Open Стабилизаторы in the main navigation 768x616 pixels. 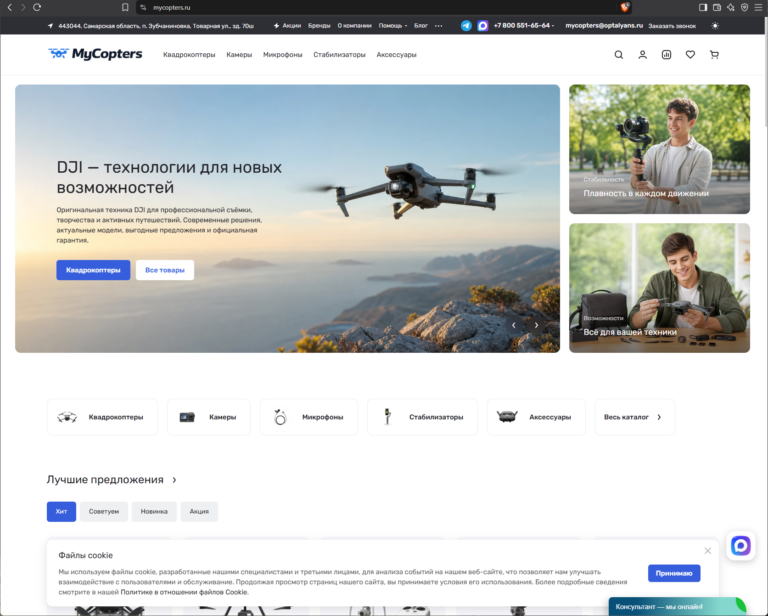click(x=339, y=55)
